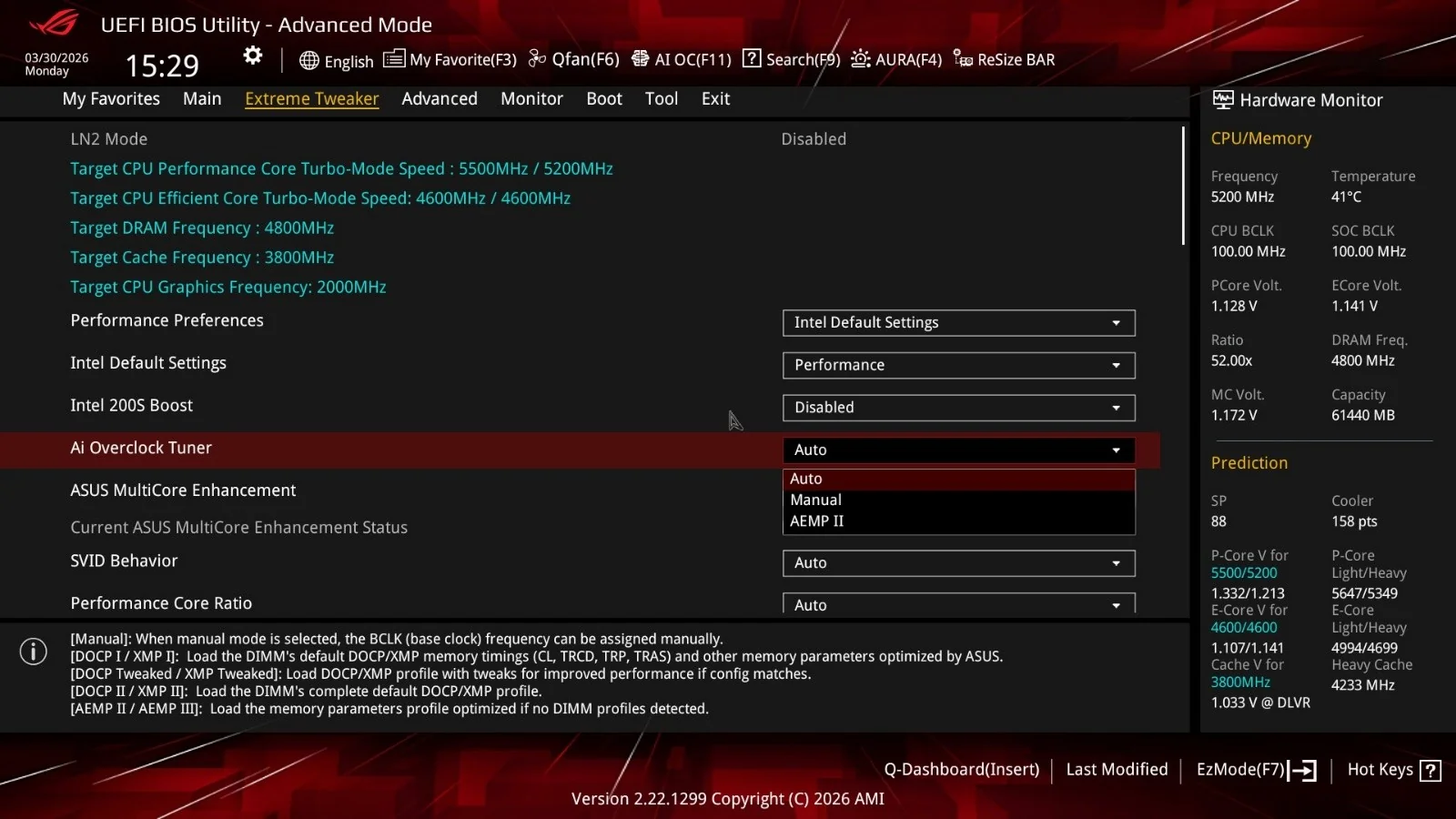1456x819 pixels.
Task: Switch to the Advanced tab
Action: tap(440, 98)
